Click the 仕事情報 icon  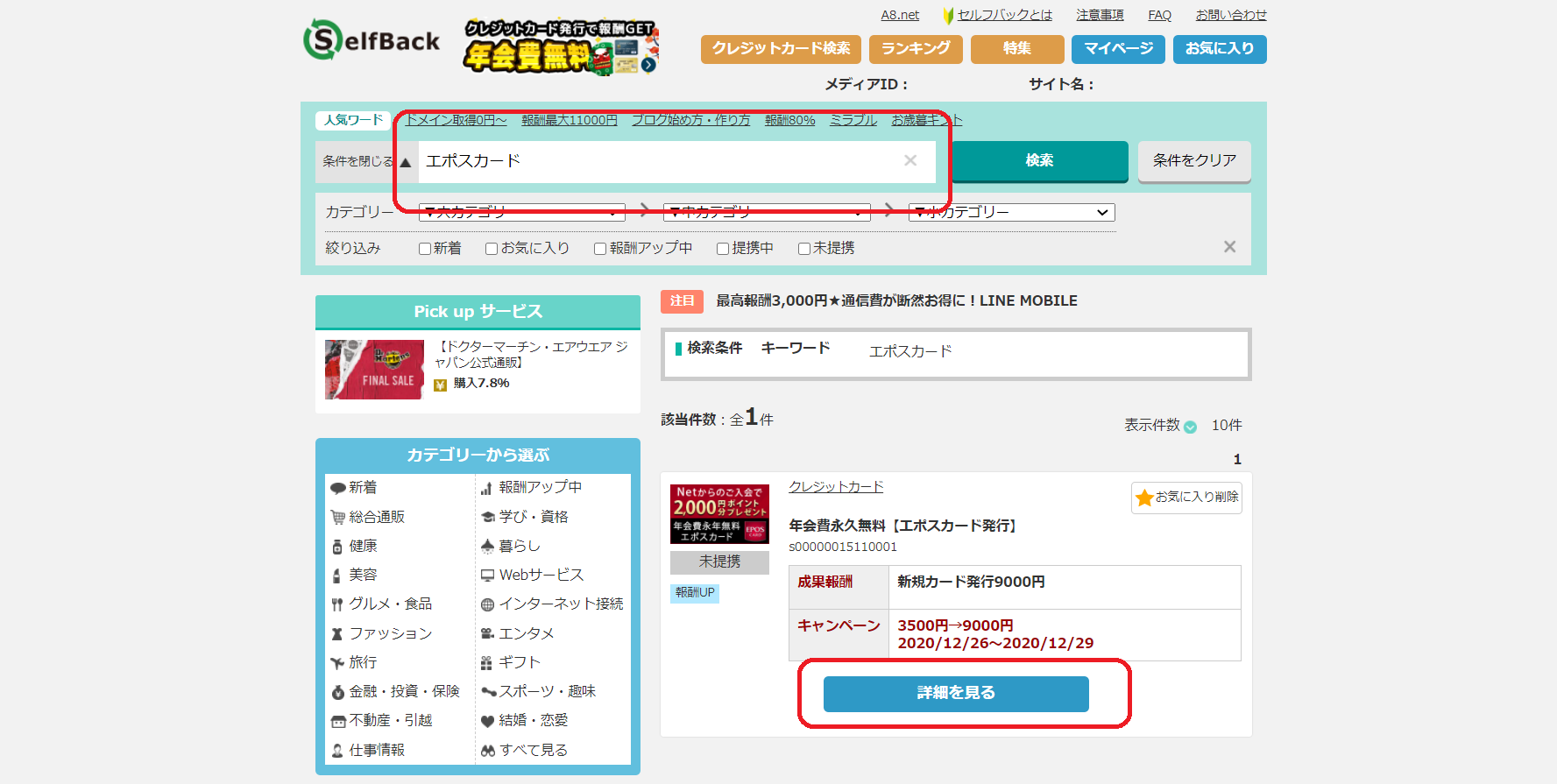(337, 751)
